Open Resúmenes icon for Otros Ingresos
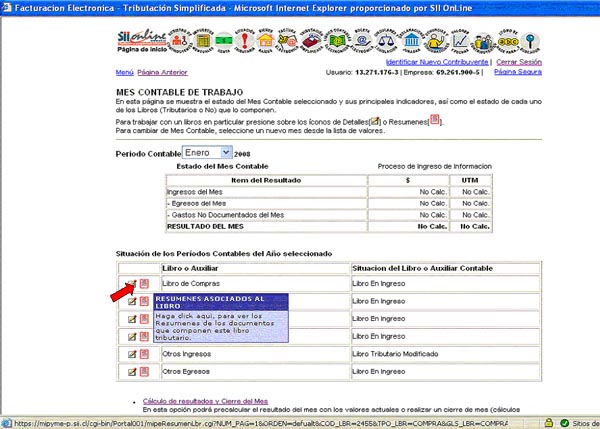The height and width of the screenshot is (429, 600). pyautogui.click(x=144, y=354)
